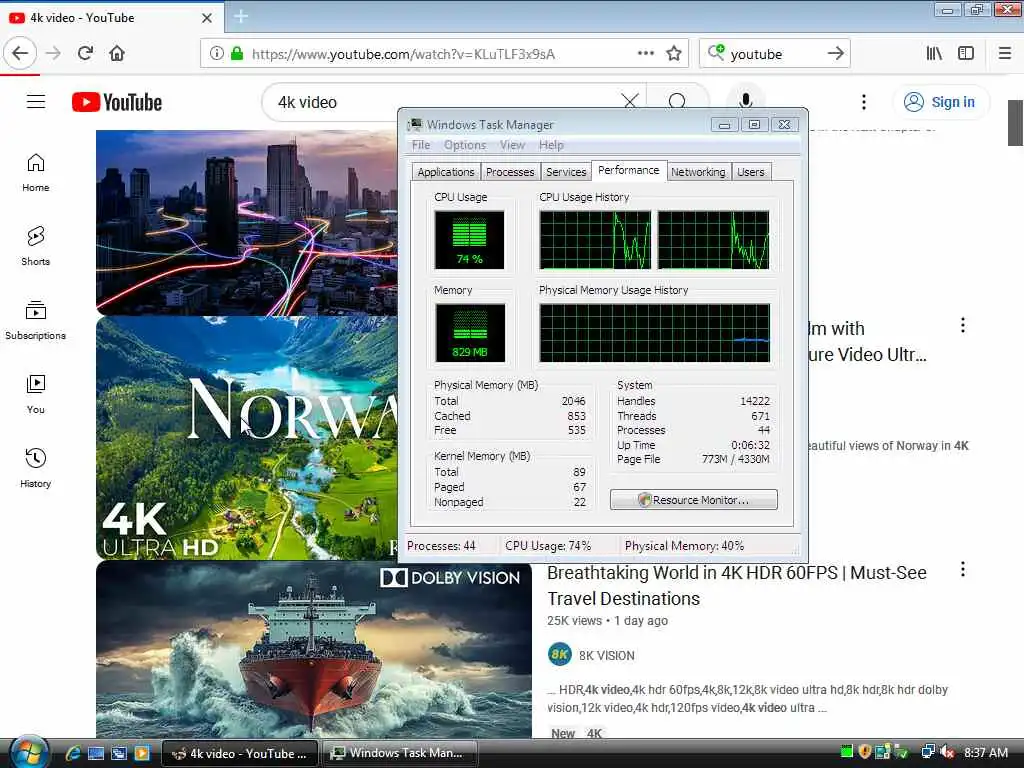Open the Dolby Vision ship video thumbnail
Image resolution: width=1024 pixels, height=768 pixels.
[314, 650]
